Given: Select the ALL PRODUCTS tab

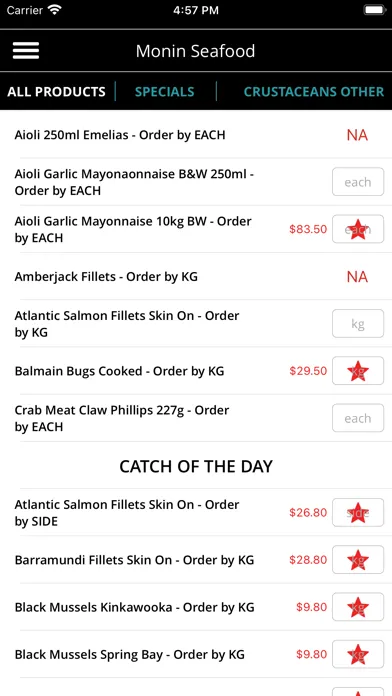Looking at the screenshot, I should click(x=56, y=91).
